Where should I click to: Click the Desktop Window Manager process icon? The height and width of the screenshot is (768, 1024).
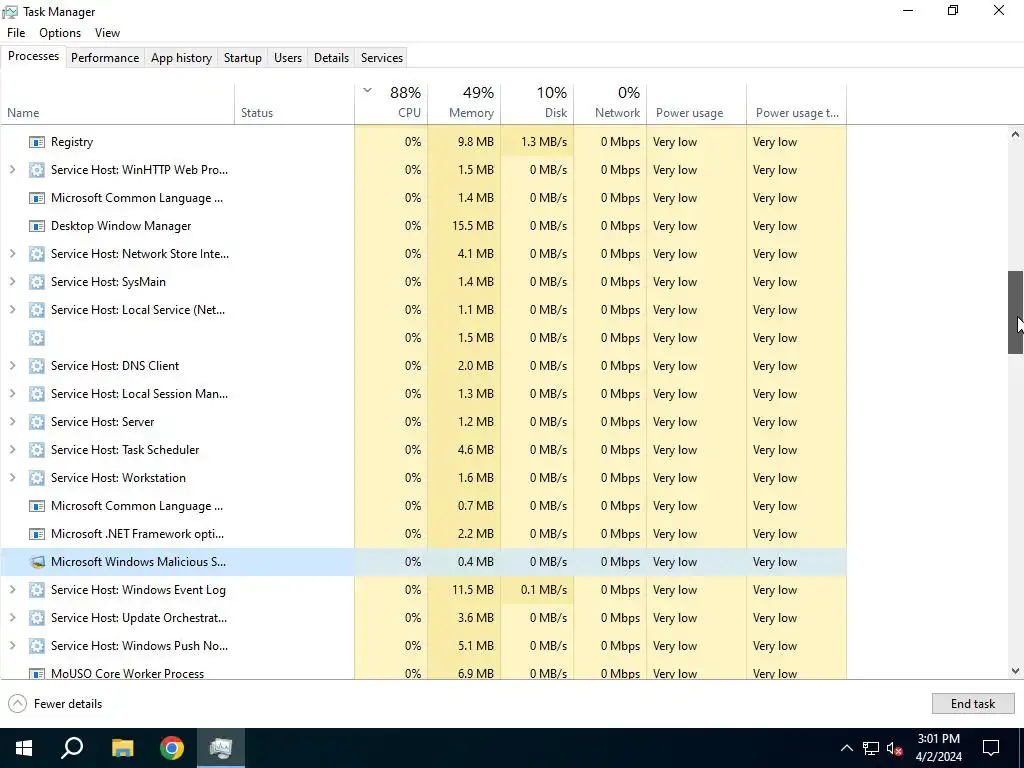[x=37, y=226]
